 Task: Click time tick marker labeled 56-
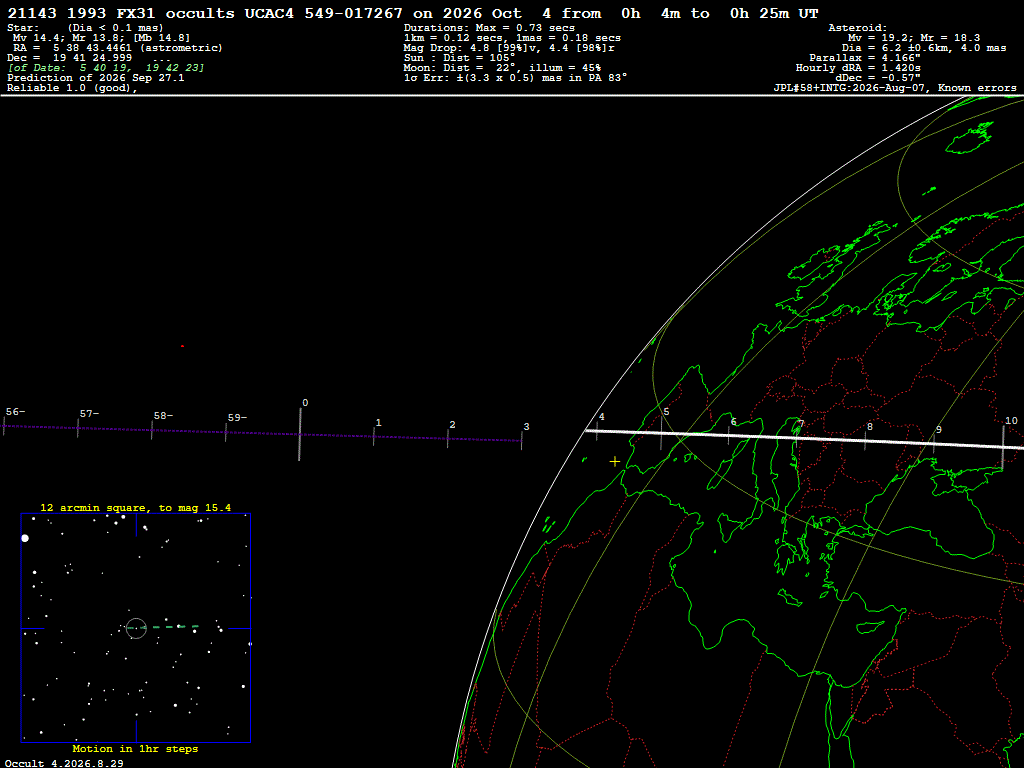click(4, 426)
